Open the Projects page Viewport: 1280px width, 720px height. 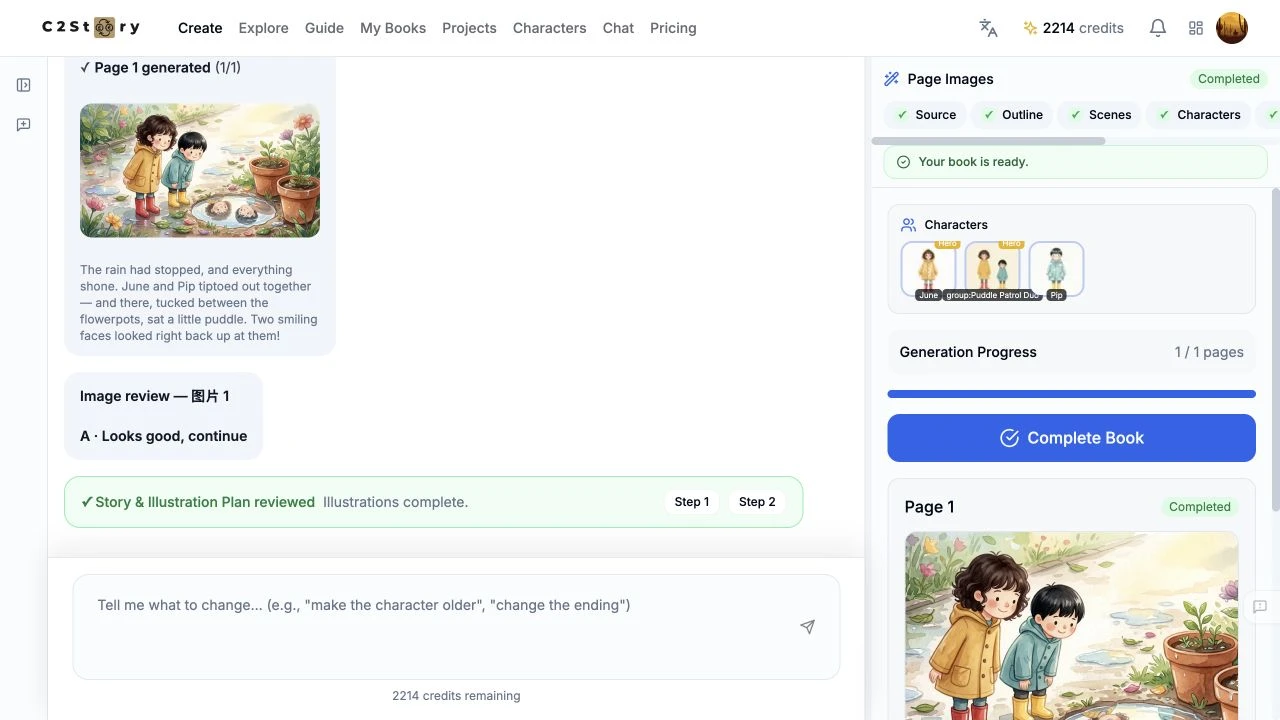[x=469, y=28]
